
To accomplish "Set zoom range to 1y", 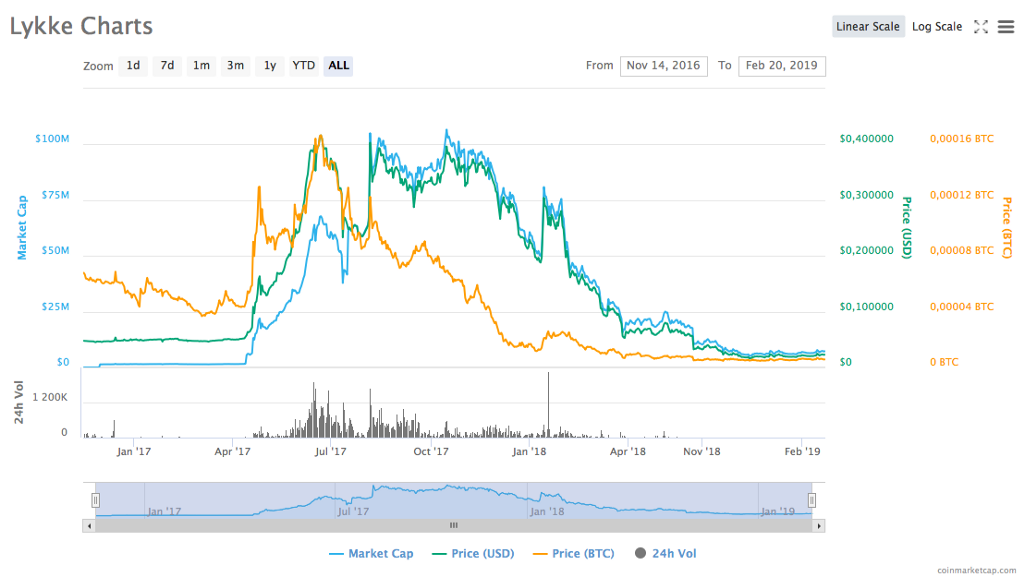I will 270,65.
